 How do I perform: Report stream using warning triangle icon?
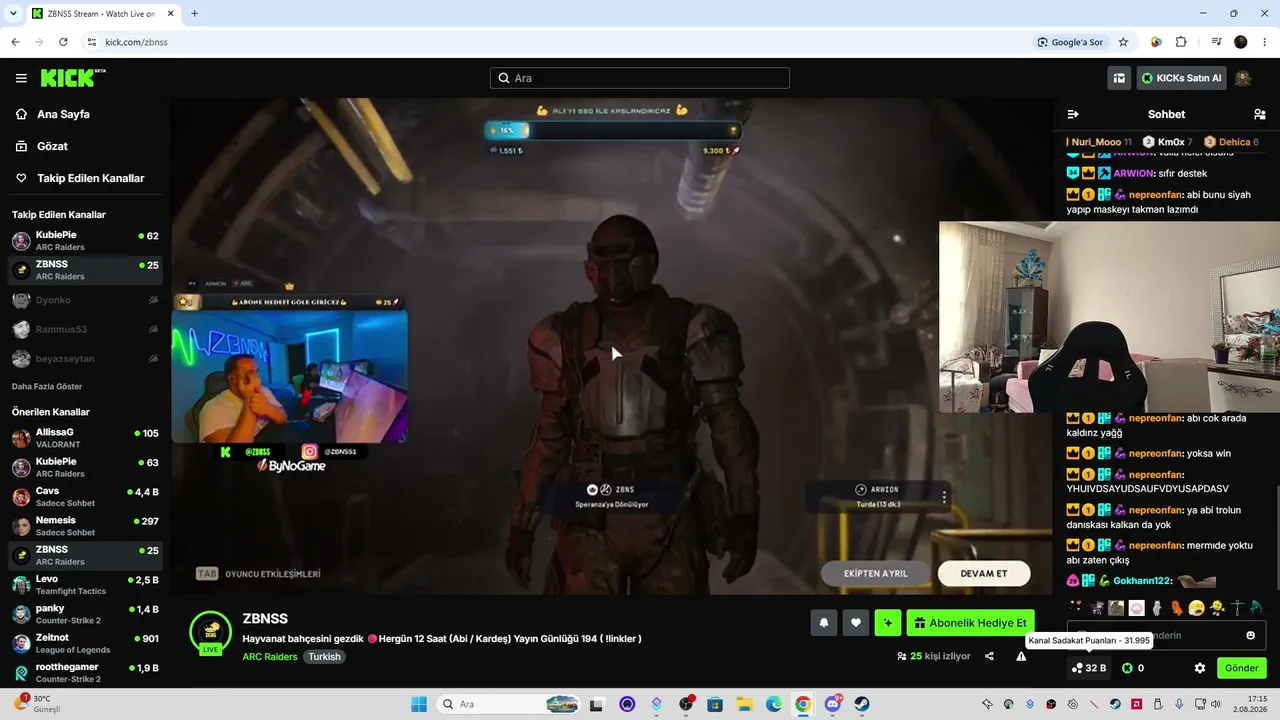pyautogui.click(x=1021, y=656)
